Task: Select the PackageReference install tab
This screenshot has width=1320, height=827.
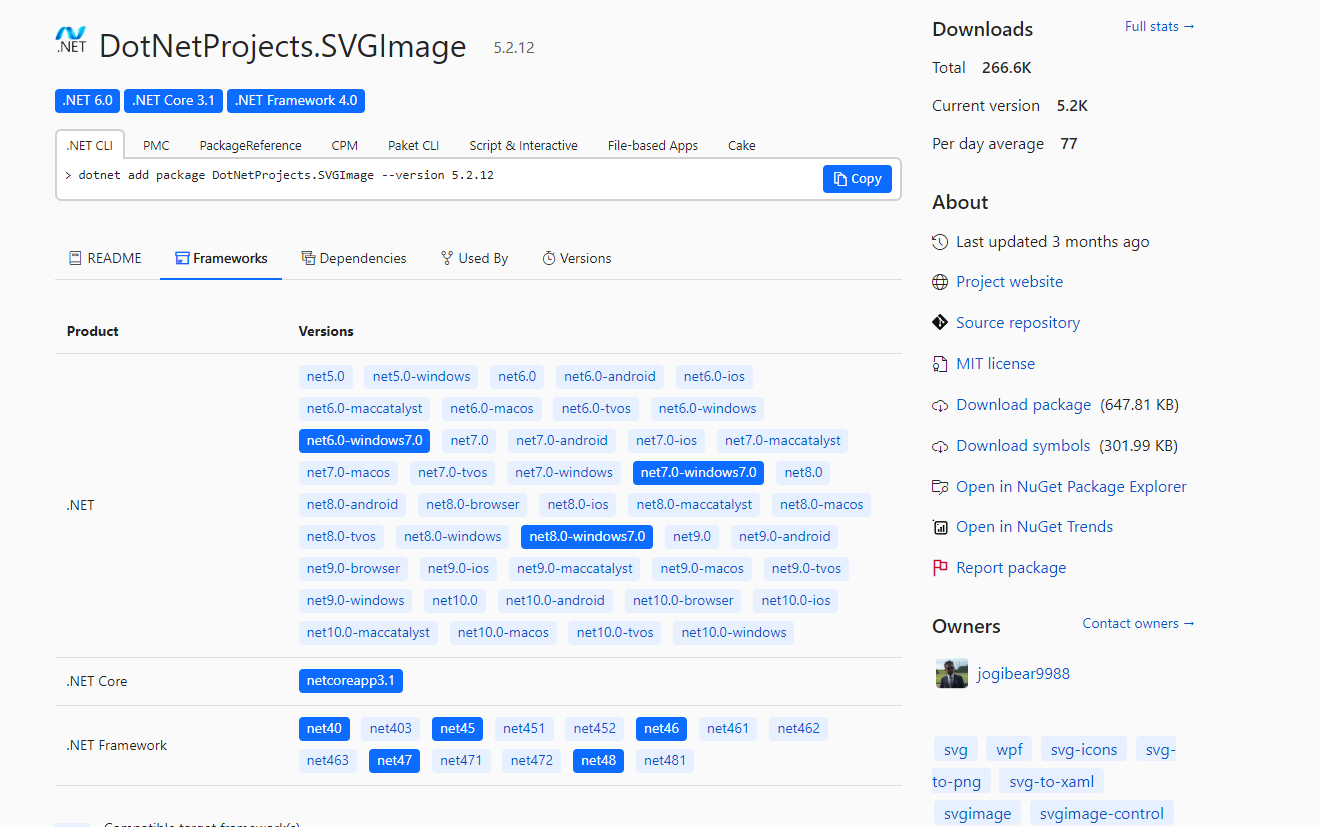Action: click(250, 145)
